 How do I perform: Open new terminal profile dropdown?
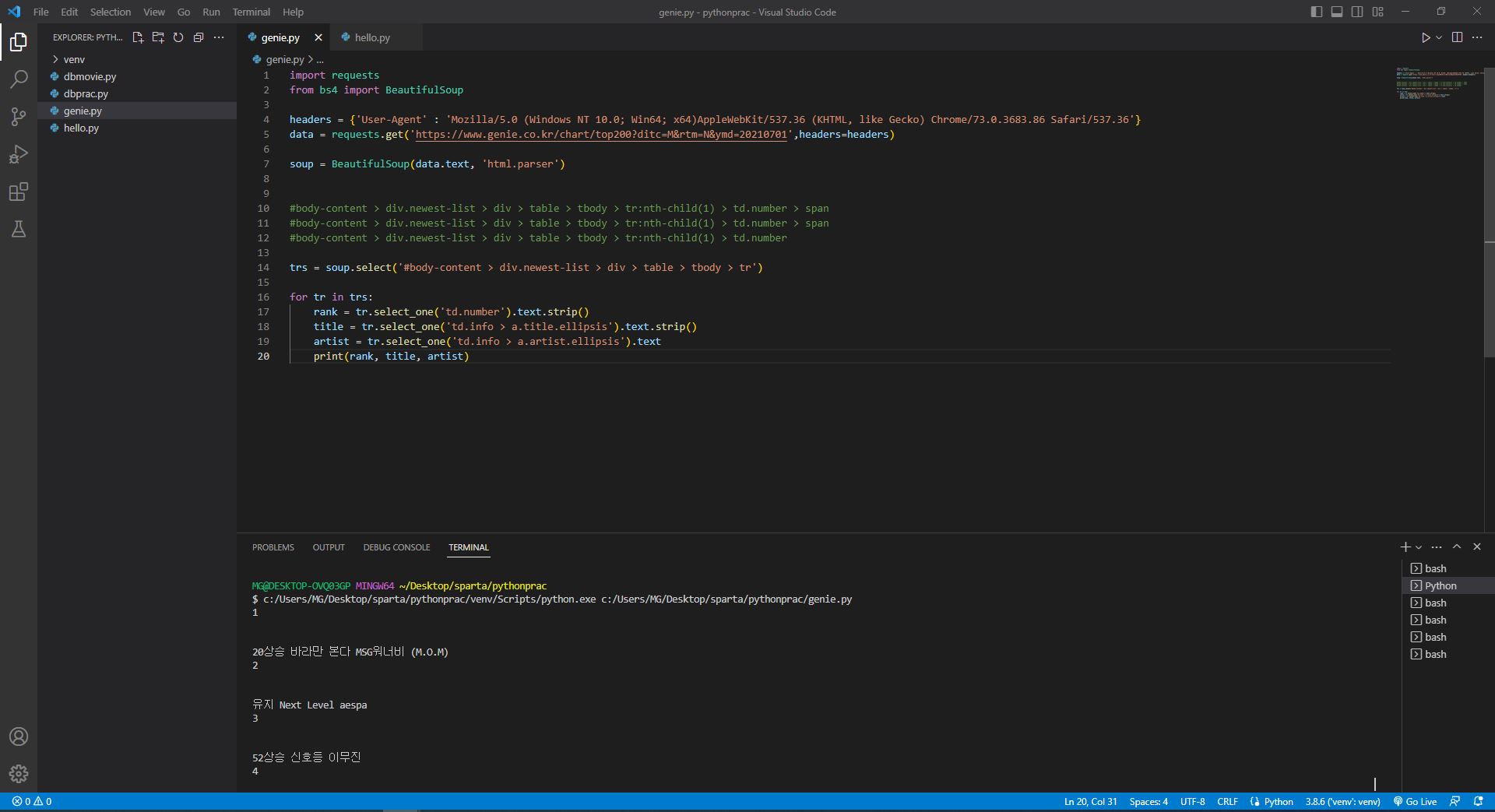(1419, 547)
